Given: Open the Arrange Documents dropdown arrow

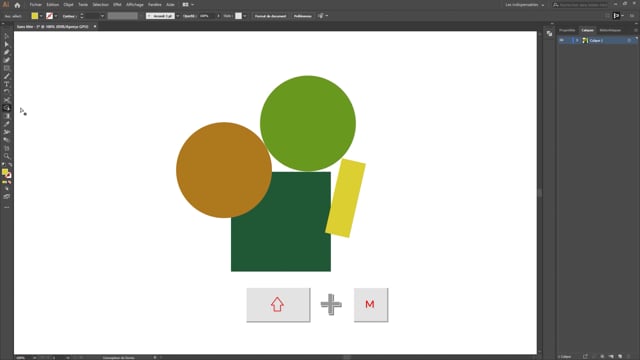Looking at the screenshot, I should coord(192,4).
